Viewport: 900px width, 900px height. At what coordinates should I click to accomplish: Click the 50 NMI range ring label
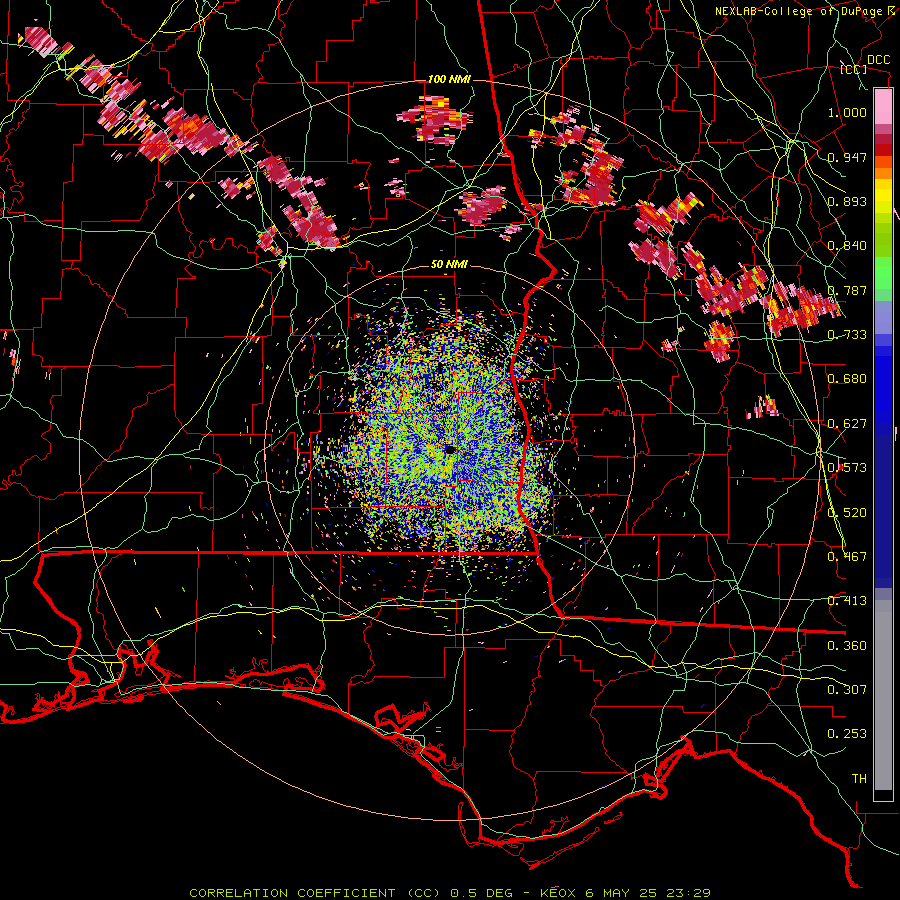coord(449,265)
